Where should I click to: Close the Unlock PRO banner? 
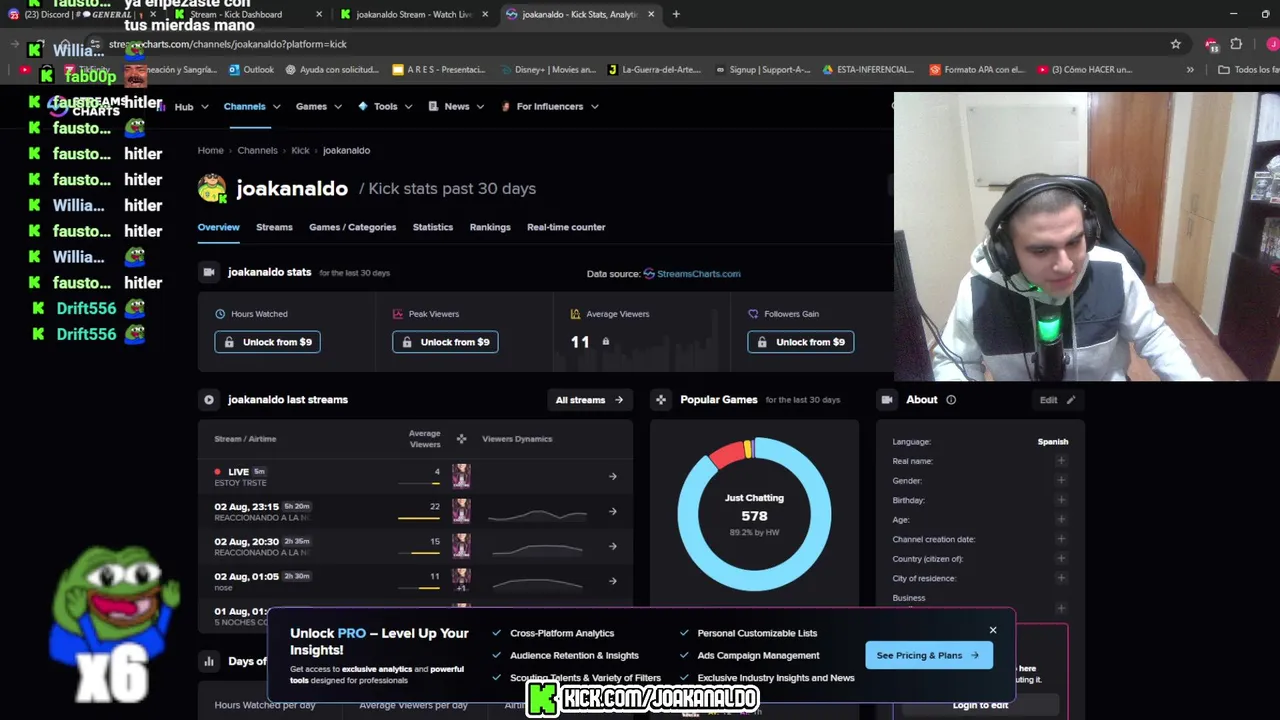tap(993, 630)
